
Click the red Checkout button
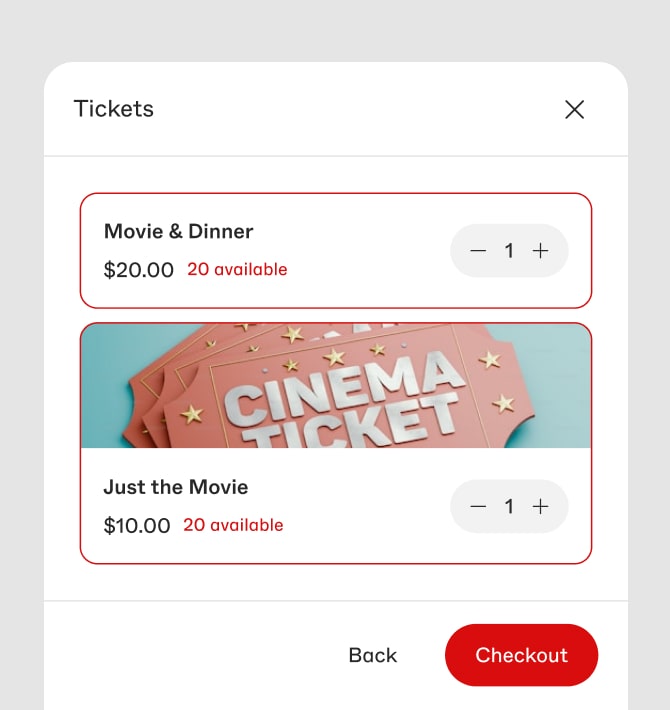click(x=522, y=655)
